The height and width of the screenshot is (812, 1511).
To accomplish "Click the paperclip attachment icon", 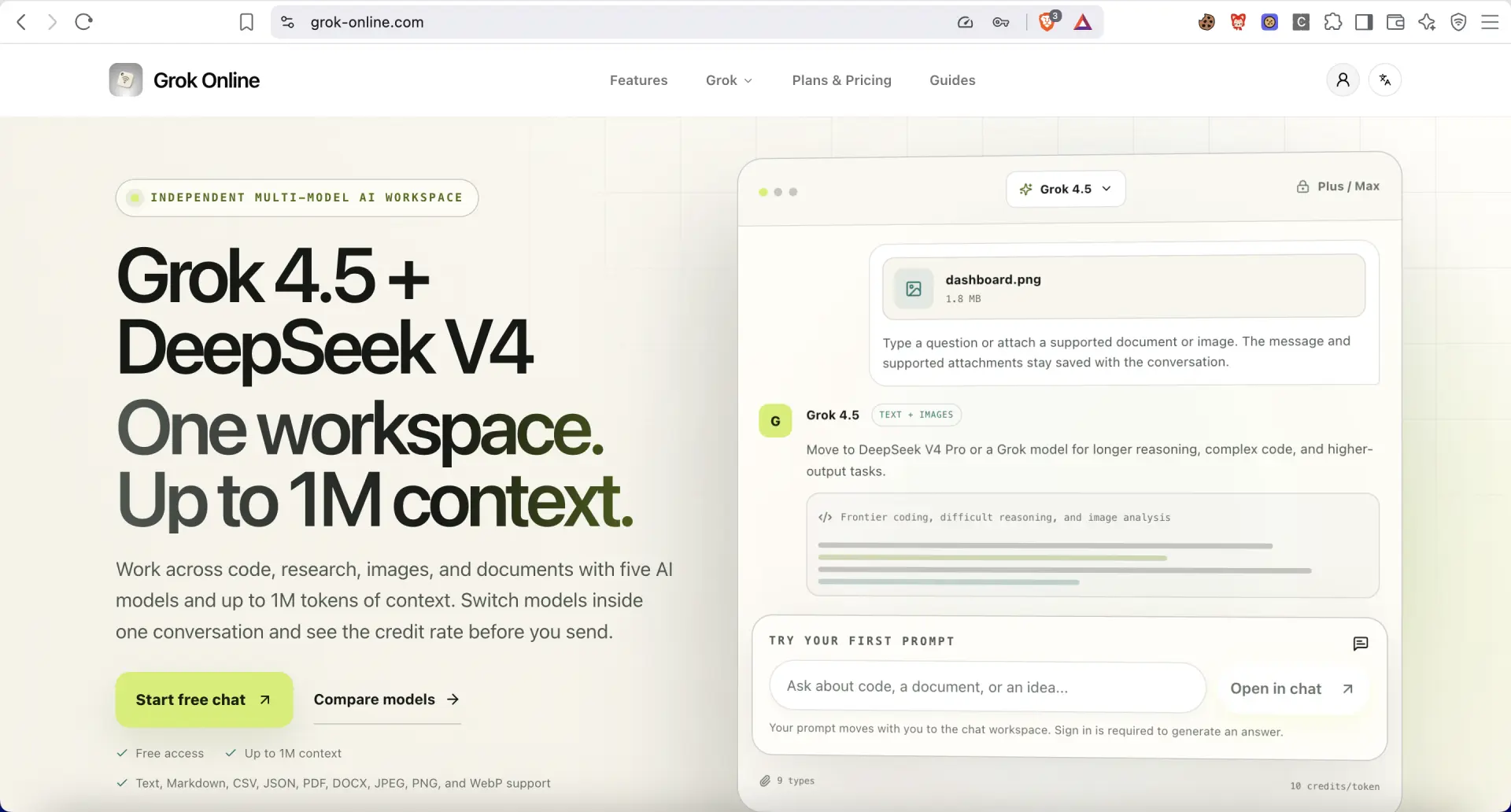I will pyautogui.click(x=765, y=781).
